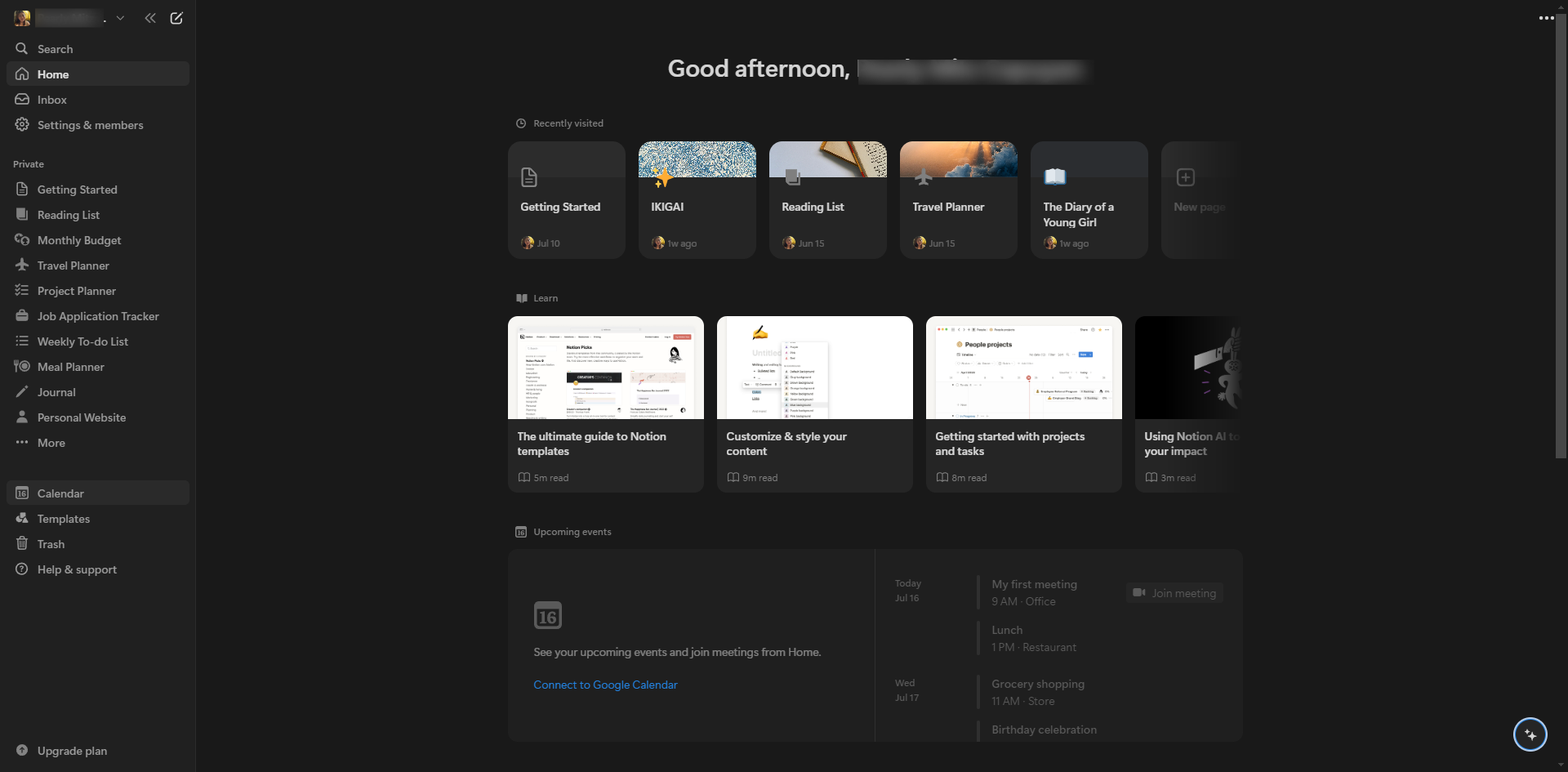Click the workspace avatar in the sidebar
1568x772 pixels.
pyautogui.click(x=22, y=18)
